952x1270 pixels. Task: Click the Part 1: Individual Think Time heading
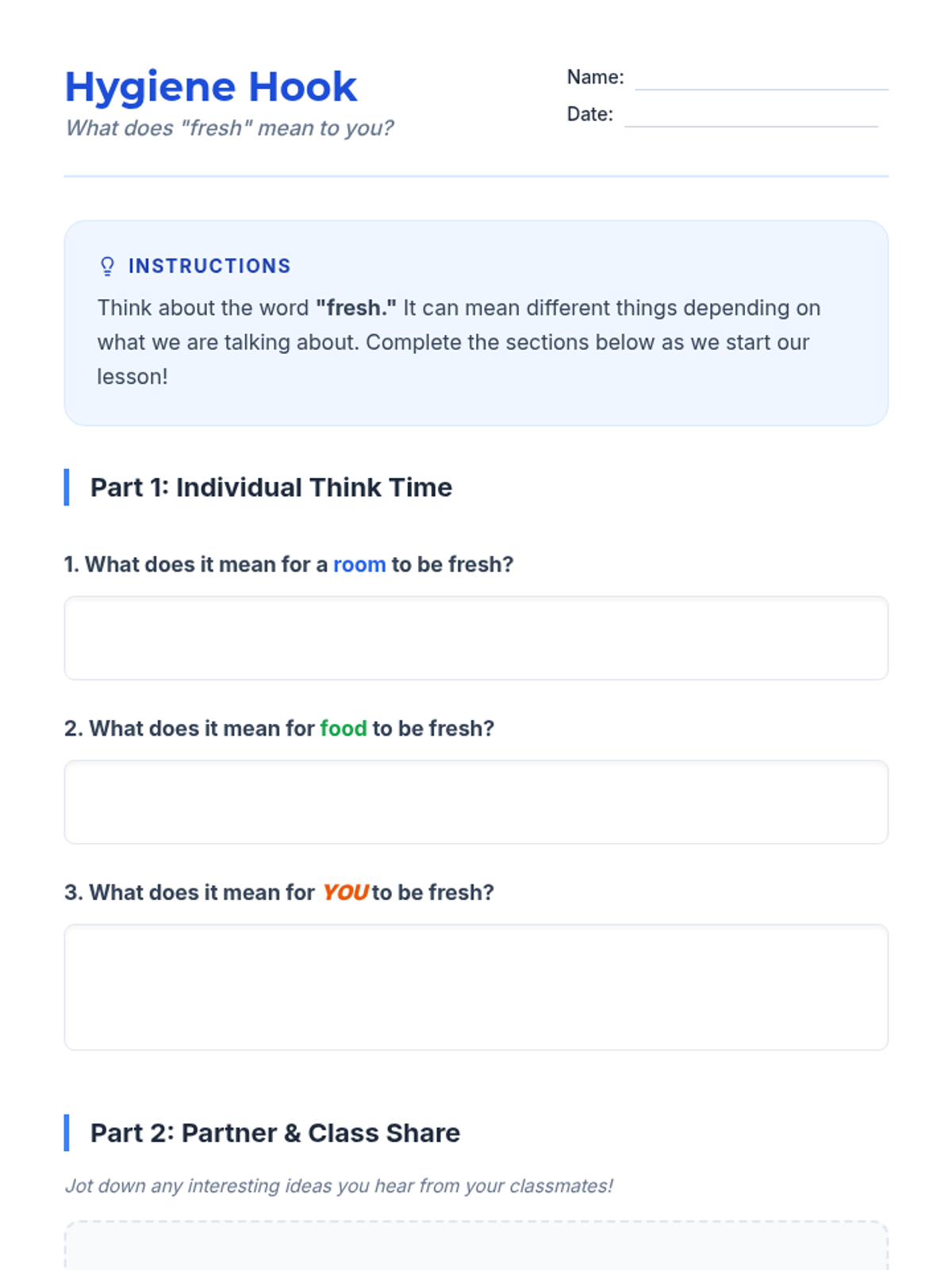click(x=271, y=487)
